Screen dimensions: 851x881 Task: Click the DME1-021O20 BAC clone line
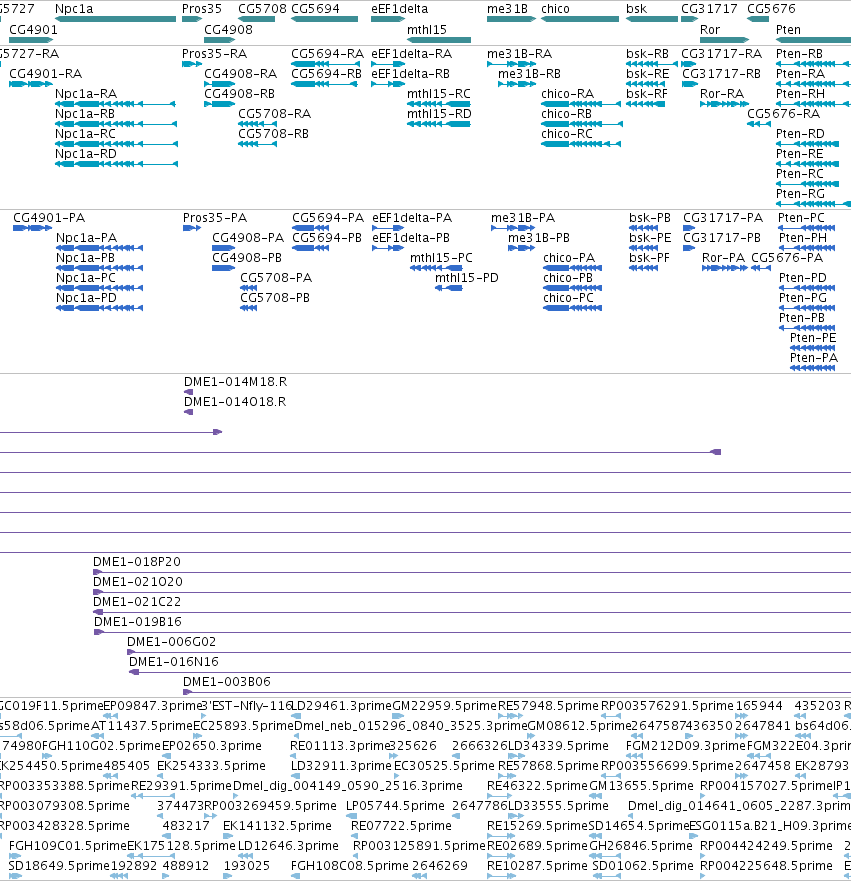click(x=472, y=592)
